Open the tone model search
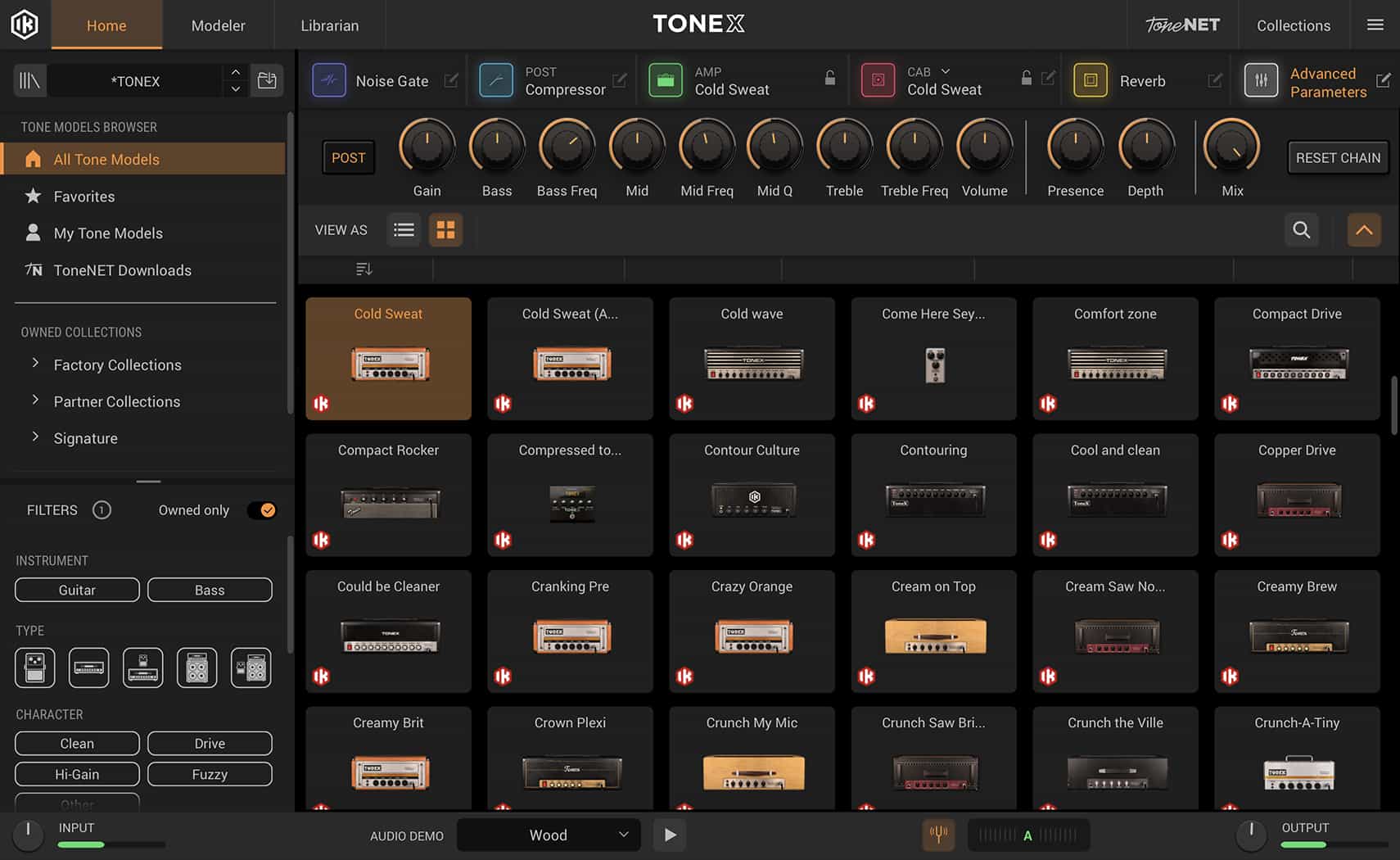 click(1301, 230)
